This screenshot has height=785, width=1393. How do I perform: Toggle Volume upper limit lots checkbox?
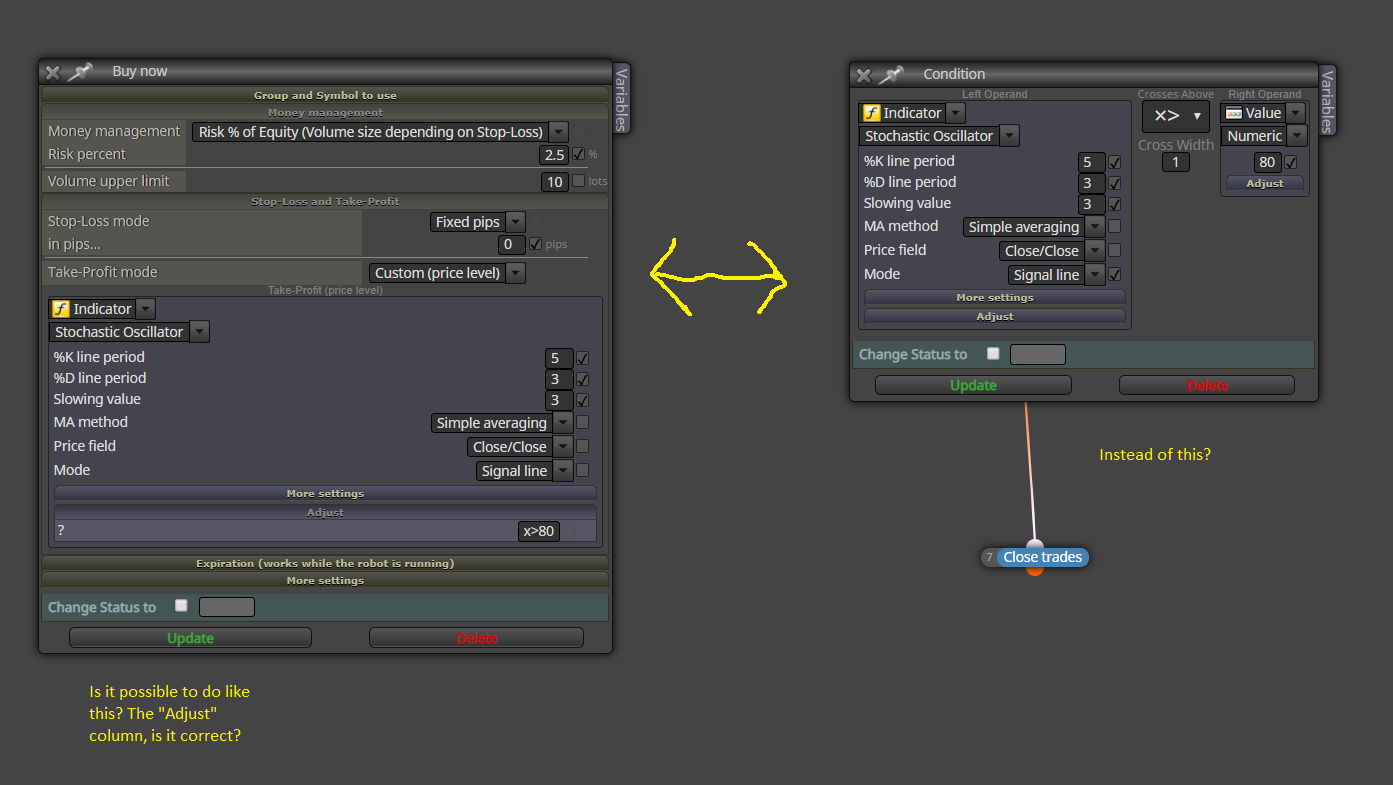coord(579,181)
